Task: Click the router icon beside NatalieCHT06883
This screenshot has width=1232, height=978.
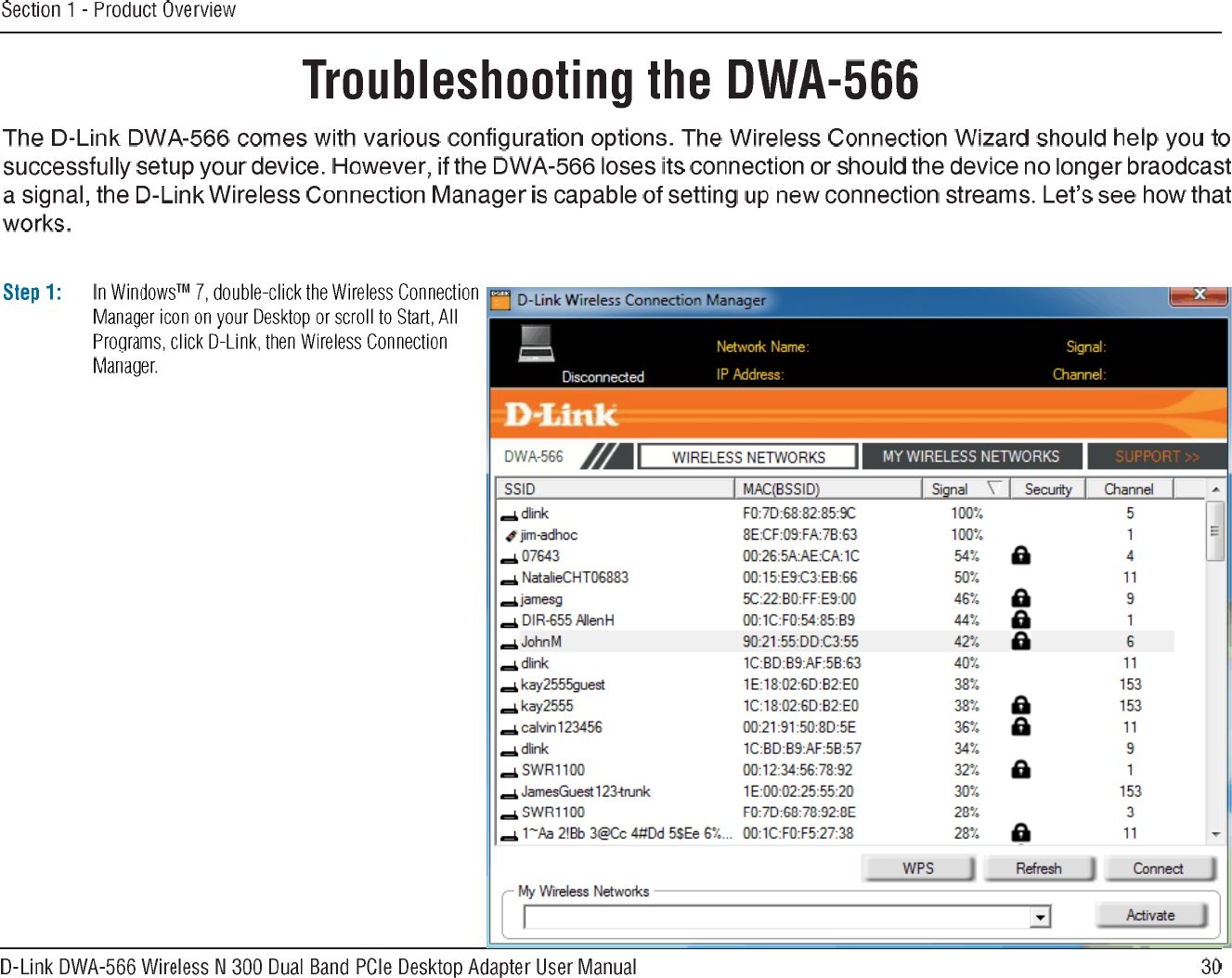Action: pyautogui.click(x=509, y=580)
